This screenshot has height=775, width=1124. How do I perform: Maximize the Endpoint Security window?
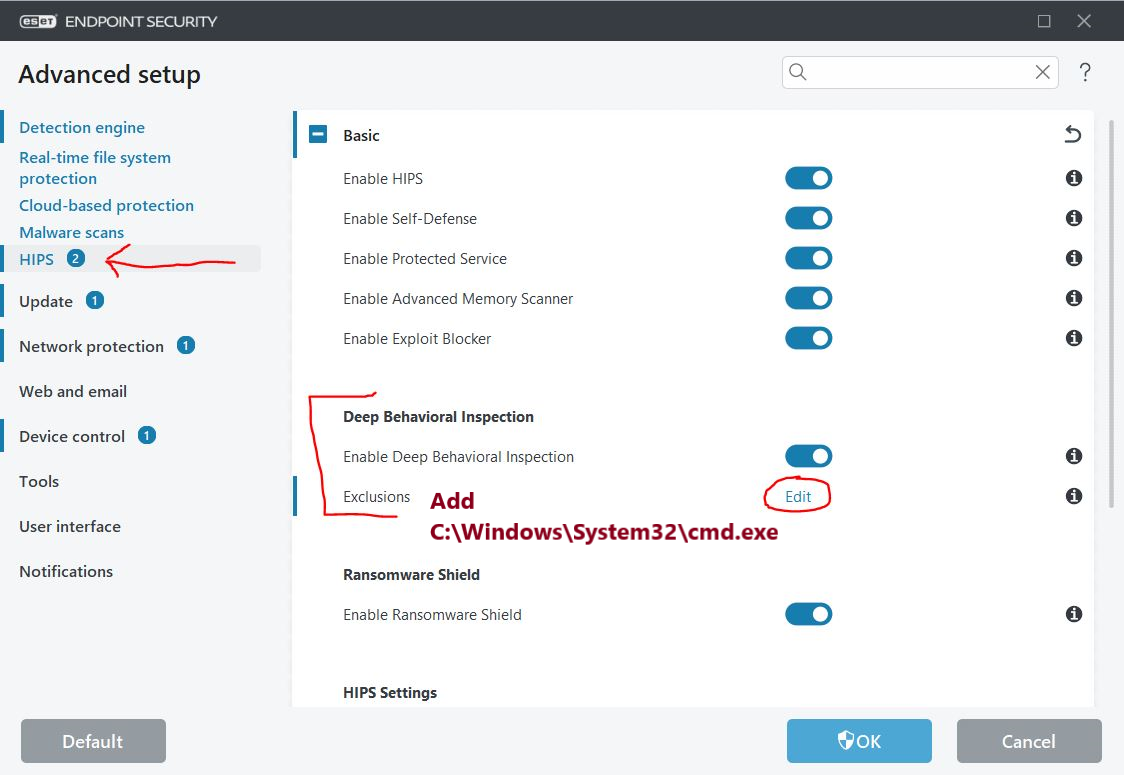click(x=1044, y=21)
